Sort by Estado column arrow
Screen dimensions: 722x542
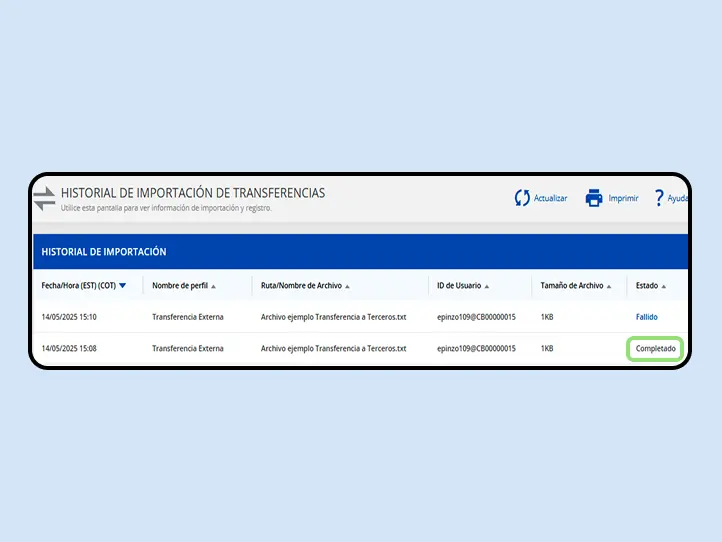click(664, 286)
